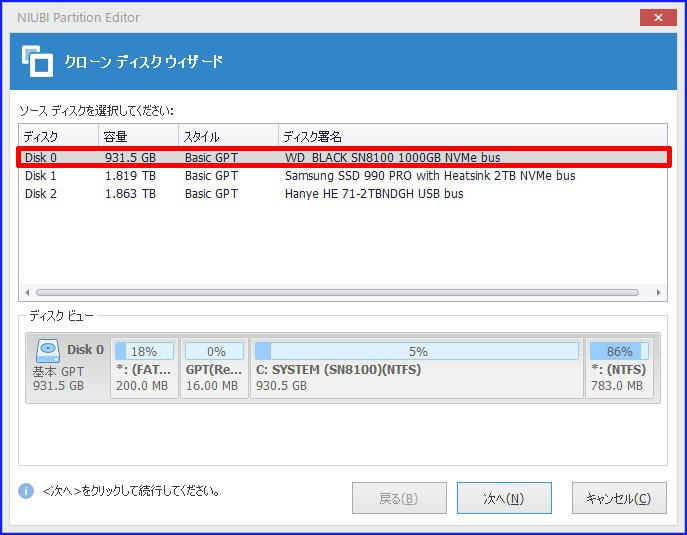Click the 1.863 TB capacity cell

[x=131, y=194]
